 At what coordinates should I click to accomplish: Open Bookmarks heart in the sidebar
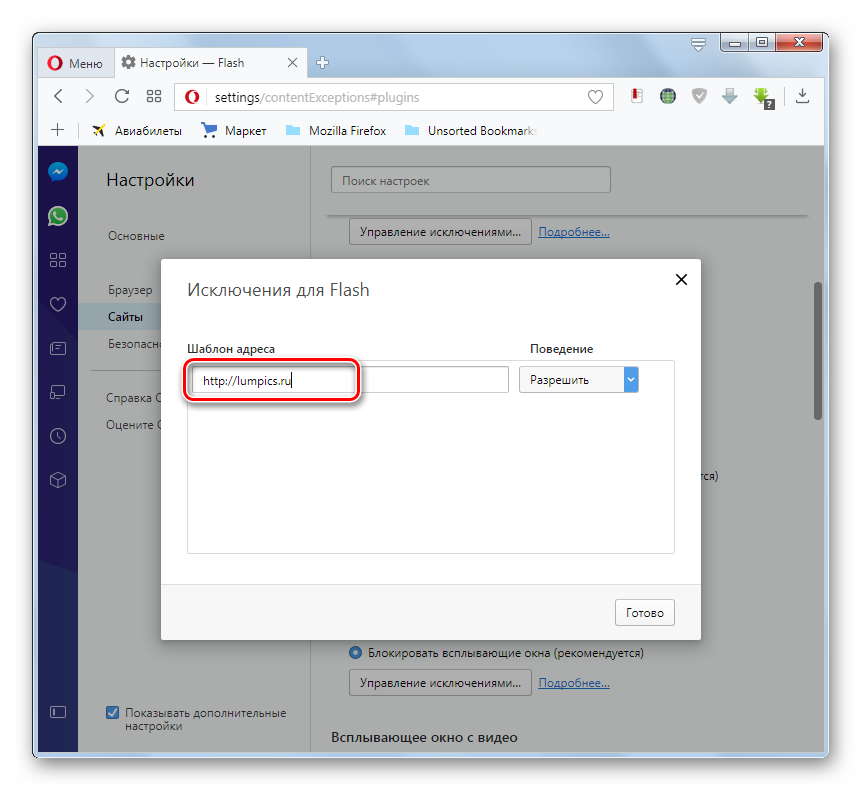(58, 304)
